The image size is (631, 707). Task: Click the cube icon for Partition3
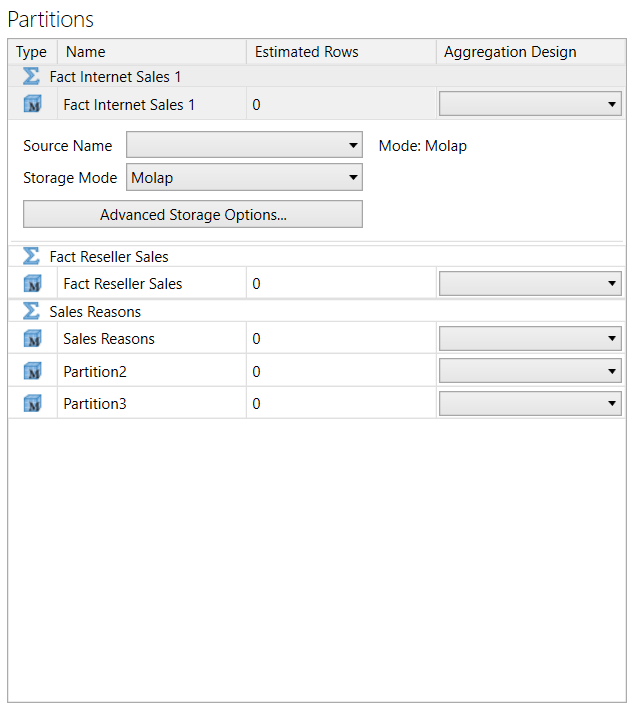[x=32, y=404]
